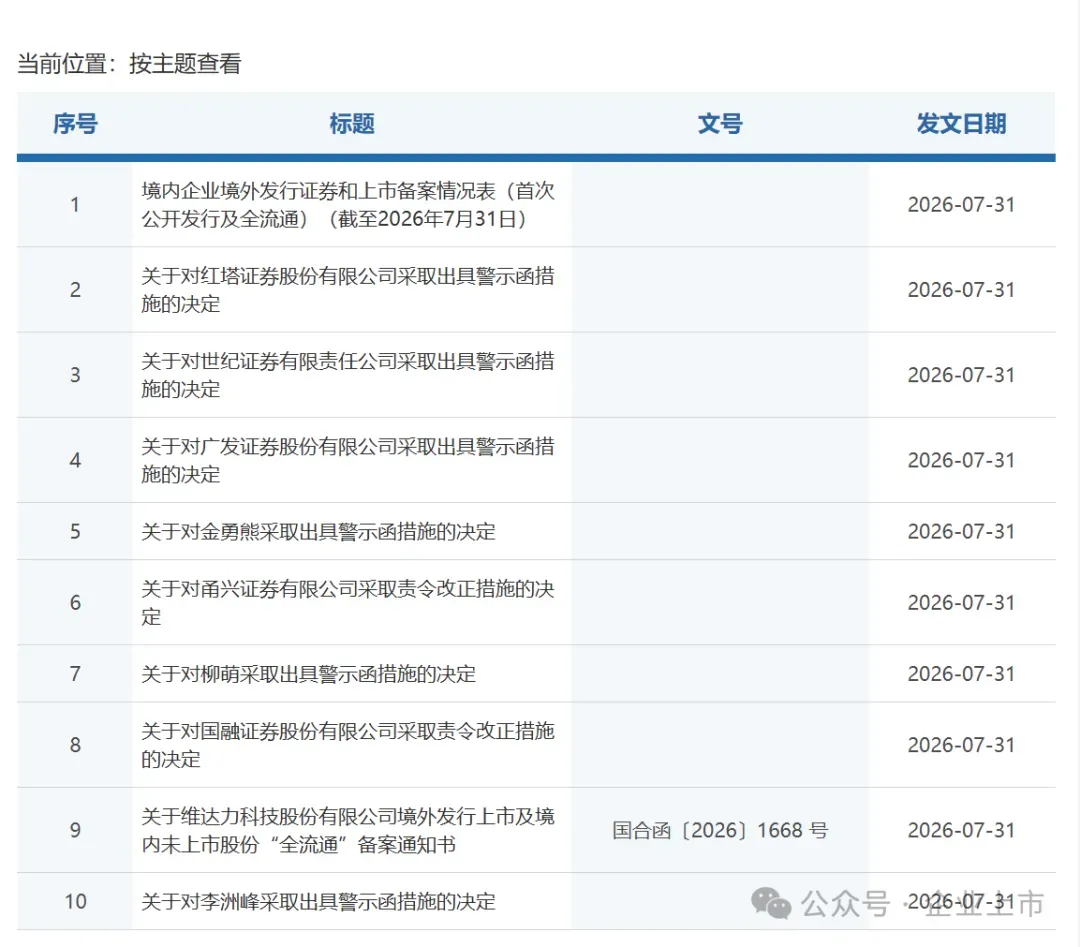The width and height of the screenshot is (1080, 947).
Task: Open 关于对国融证券股份有限公司 correction decision
Action: [348, 745]
